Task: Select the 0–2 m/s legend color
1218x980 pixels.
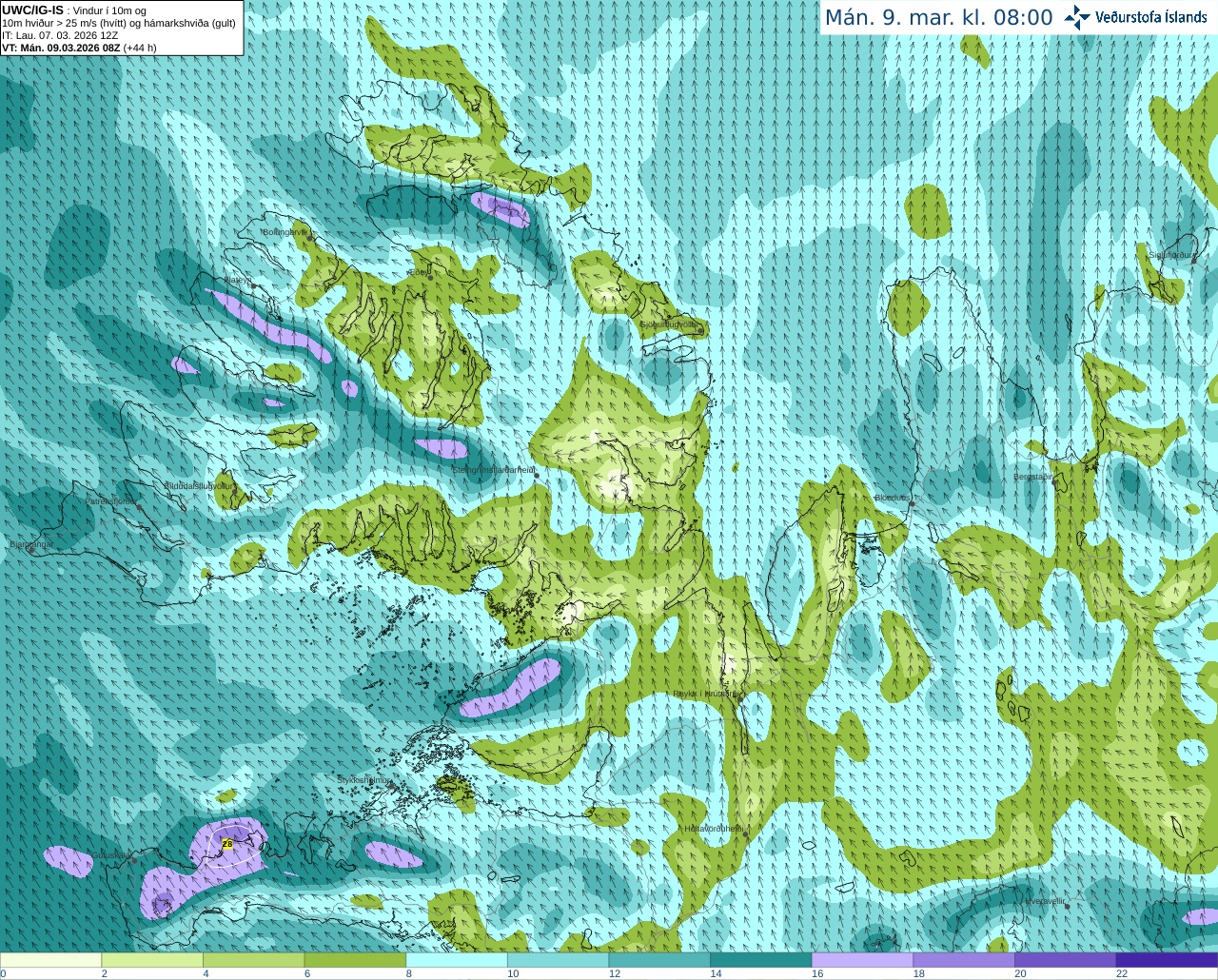Action: point(50,960)
